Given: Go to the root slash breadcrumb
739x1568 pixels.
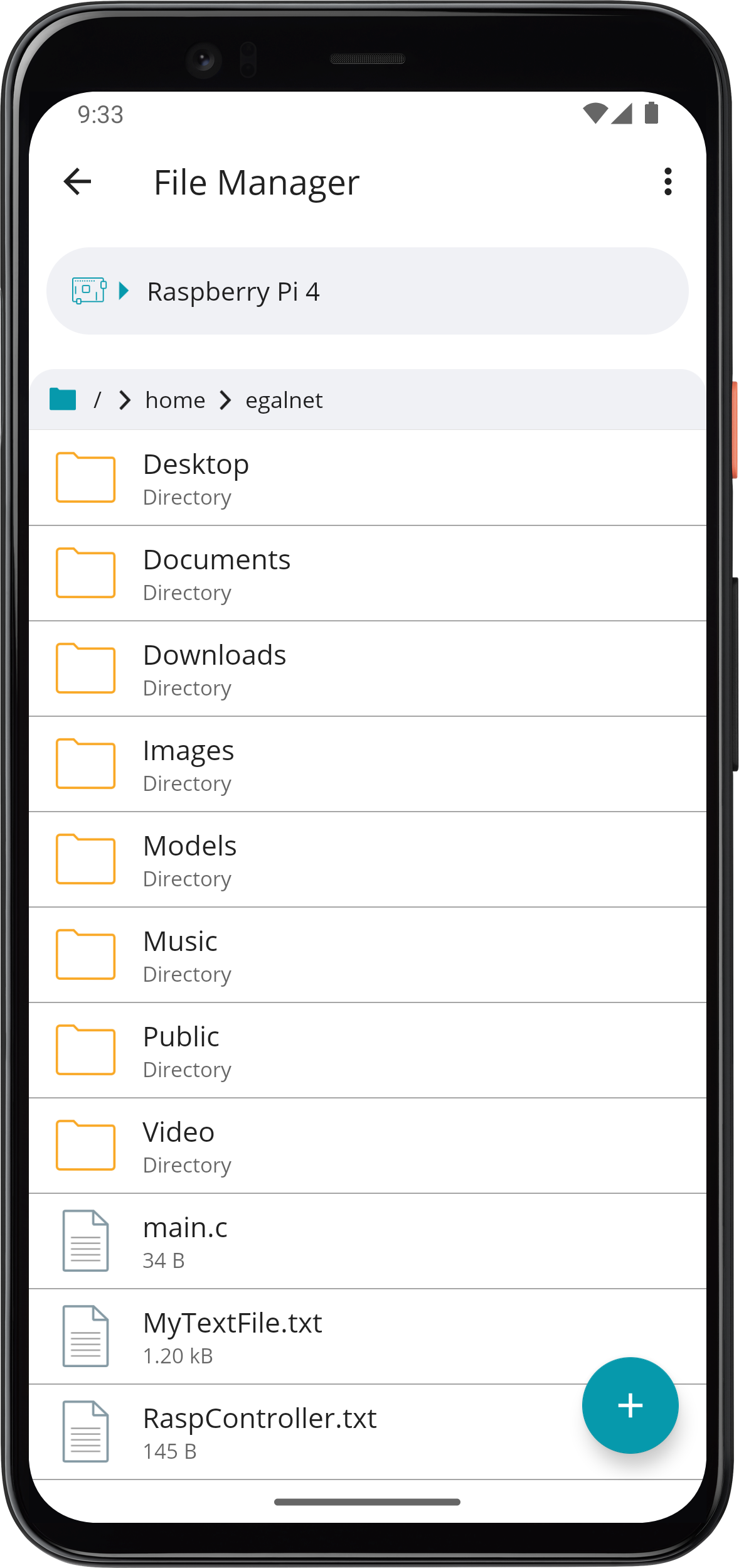Looking at the screenshot, I should (97, 400).
